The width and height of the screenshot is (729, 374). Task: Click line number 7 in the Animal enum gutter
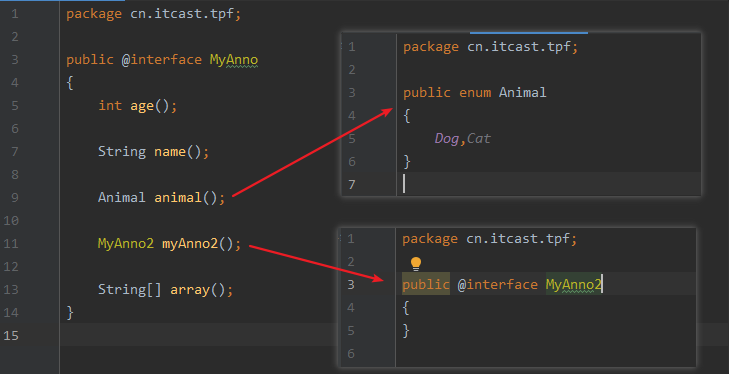[352, 185]
